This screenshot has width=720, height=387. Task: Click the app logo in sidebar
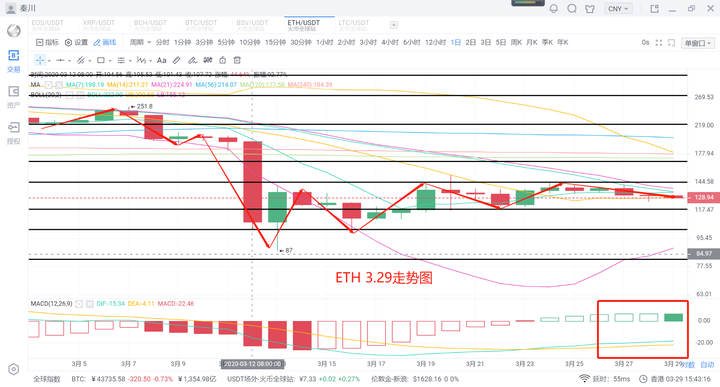point(14,31)
